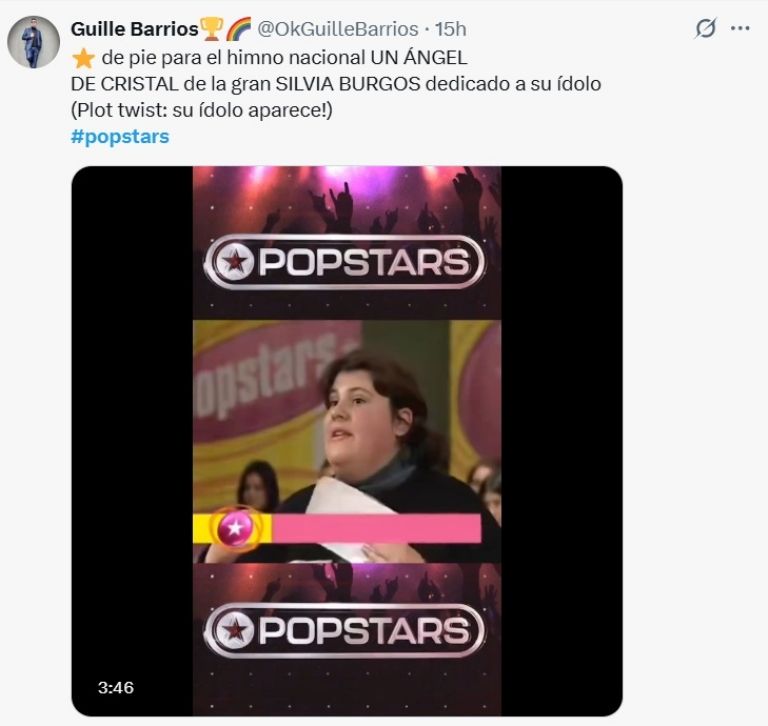This screenshot has height=726, width=768.
Task: Click the star emoji starting the tweet
Action: pyautogui.click(x=82, y=58)
